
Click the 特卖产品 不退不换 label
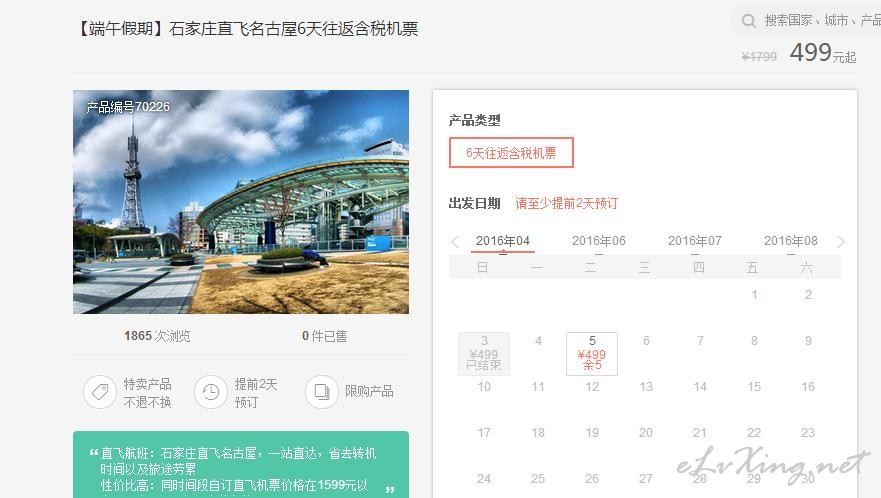click(147, 393)
